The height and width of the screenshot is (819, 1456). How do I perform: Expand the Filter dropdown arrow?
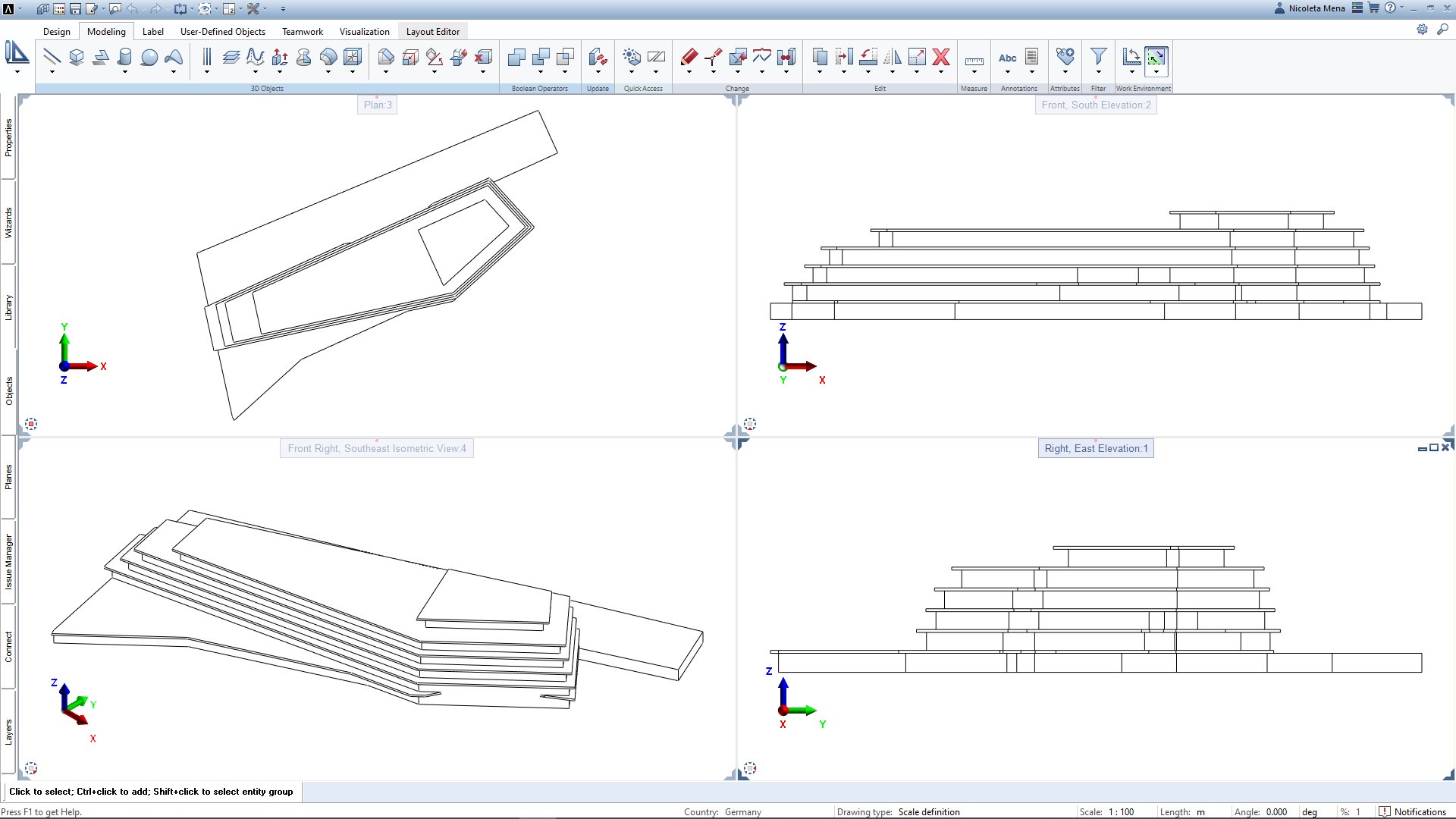(x=1098, y=72)
